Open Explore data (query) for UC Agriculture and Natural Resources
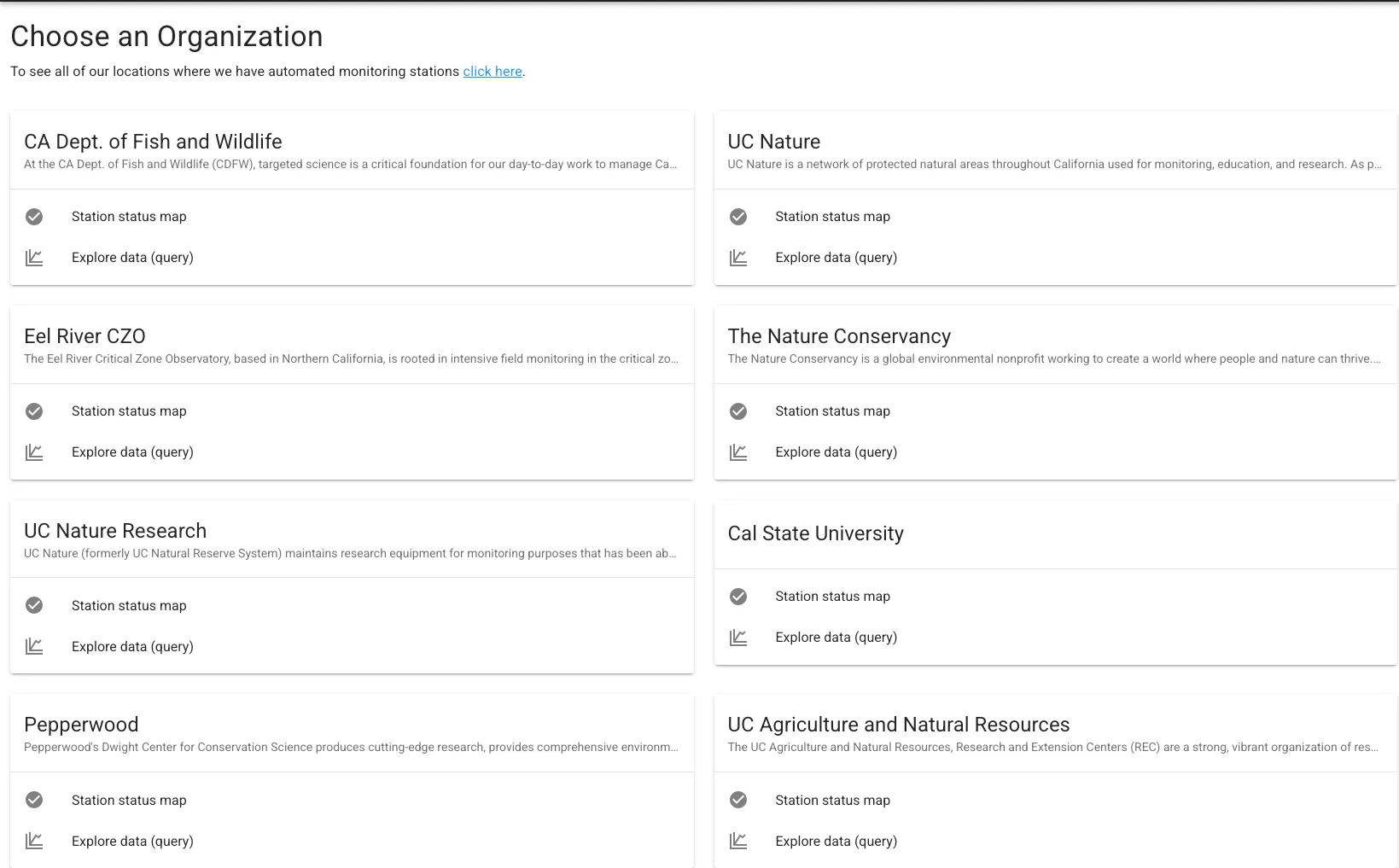 836,842
